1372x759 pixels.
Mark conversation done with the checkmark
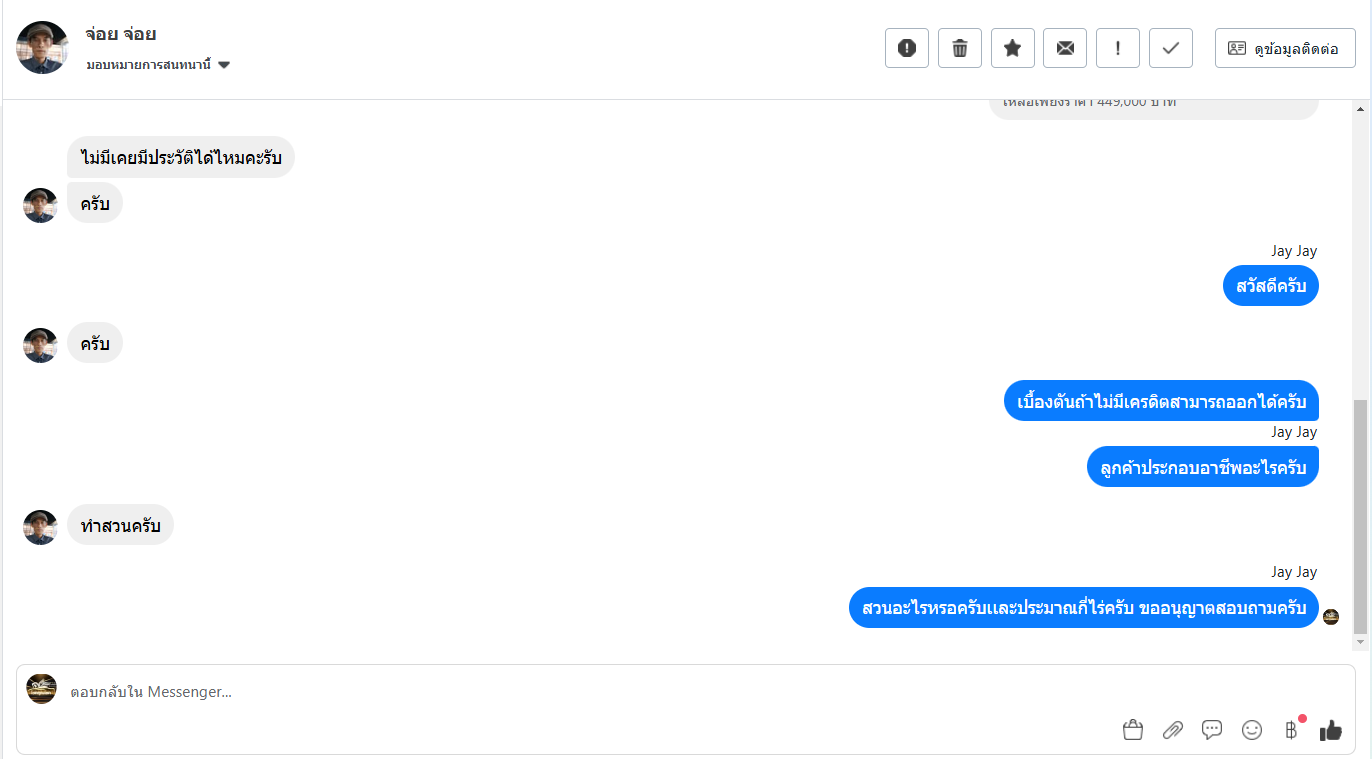(x=1171, y=48)
